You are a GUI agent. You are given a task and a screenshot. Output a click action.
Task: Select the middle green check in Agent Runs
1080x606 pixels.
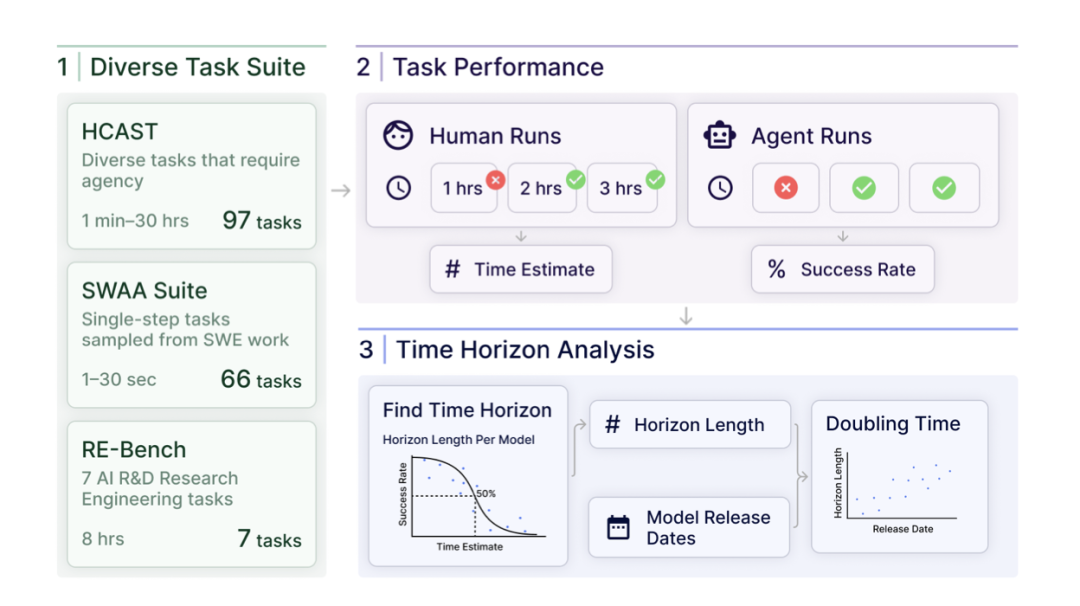[864, 187]
